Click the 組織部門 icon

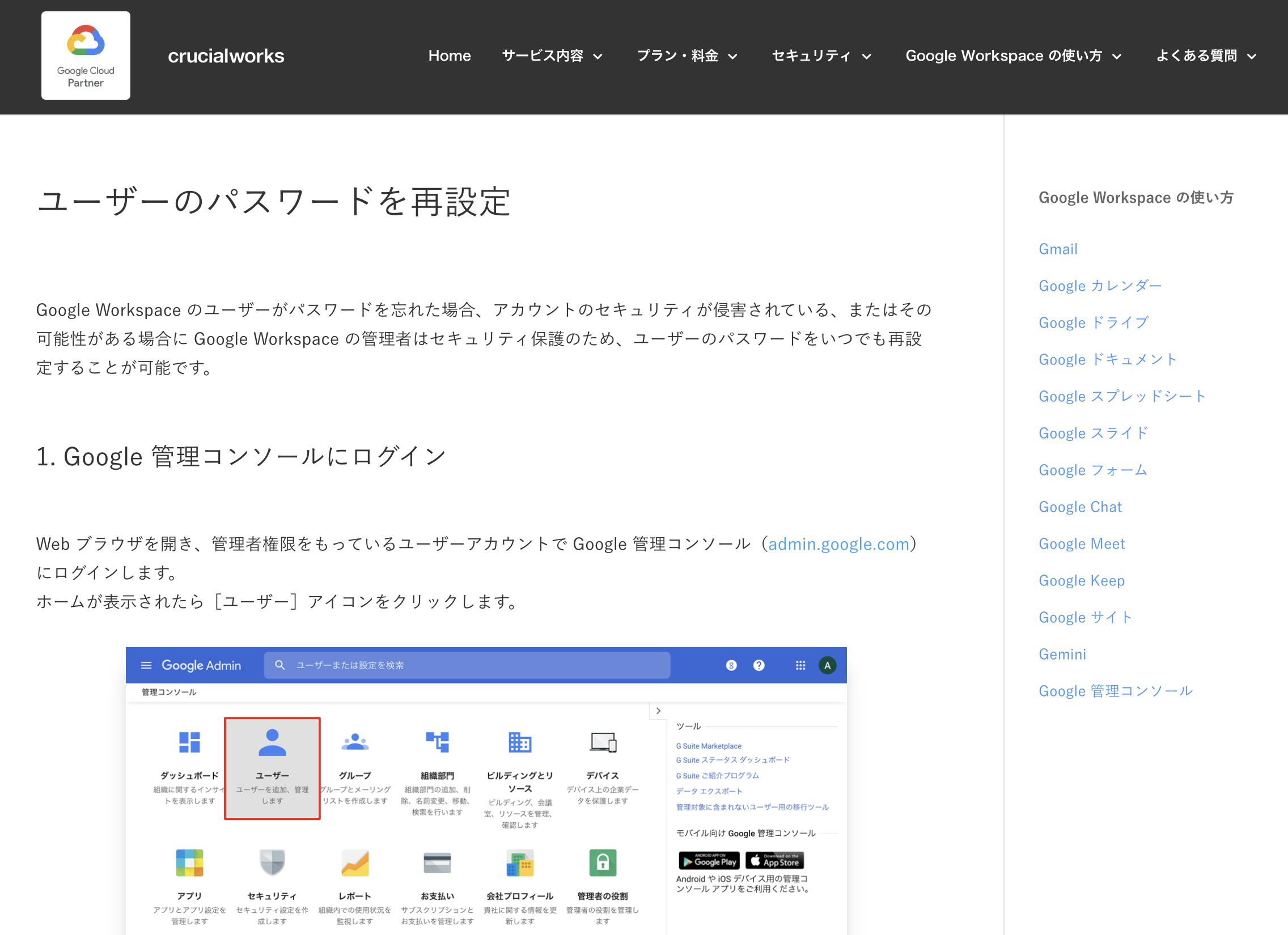click(437, 742)
